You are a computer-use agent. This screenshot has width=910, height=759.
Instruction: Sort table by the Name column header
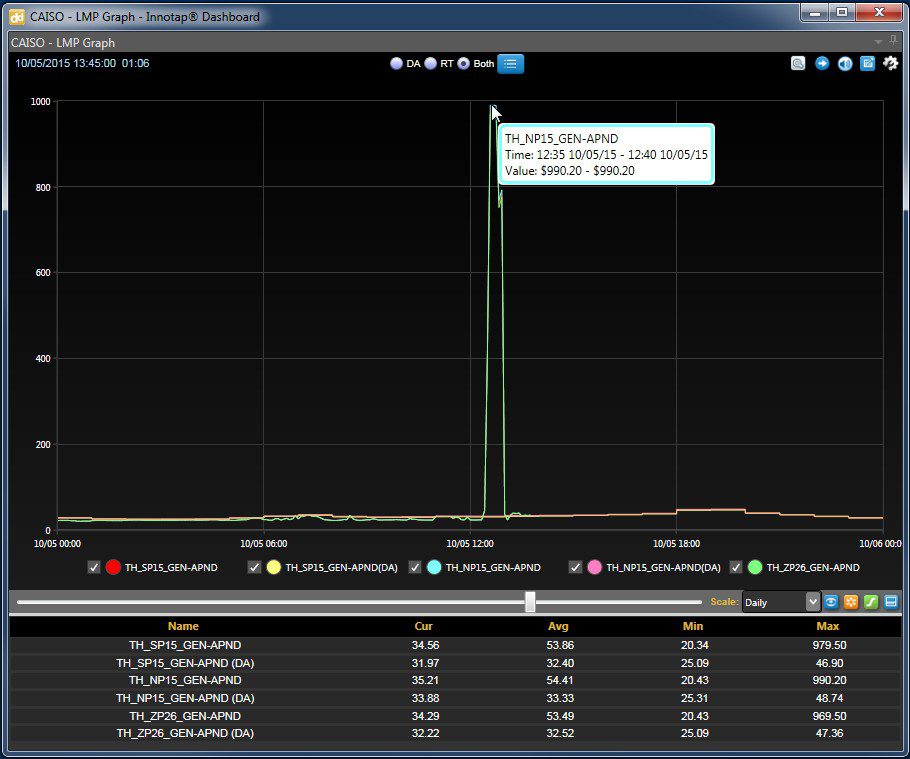coord(183,626)
